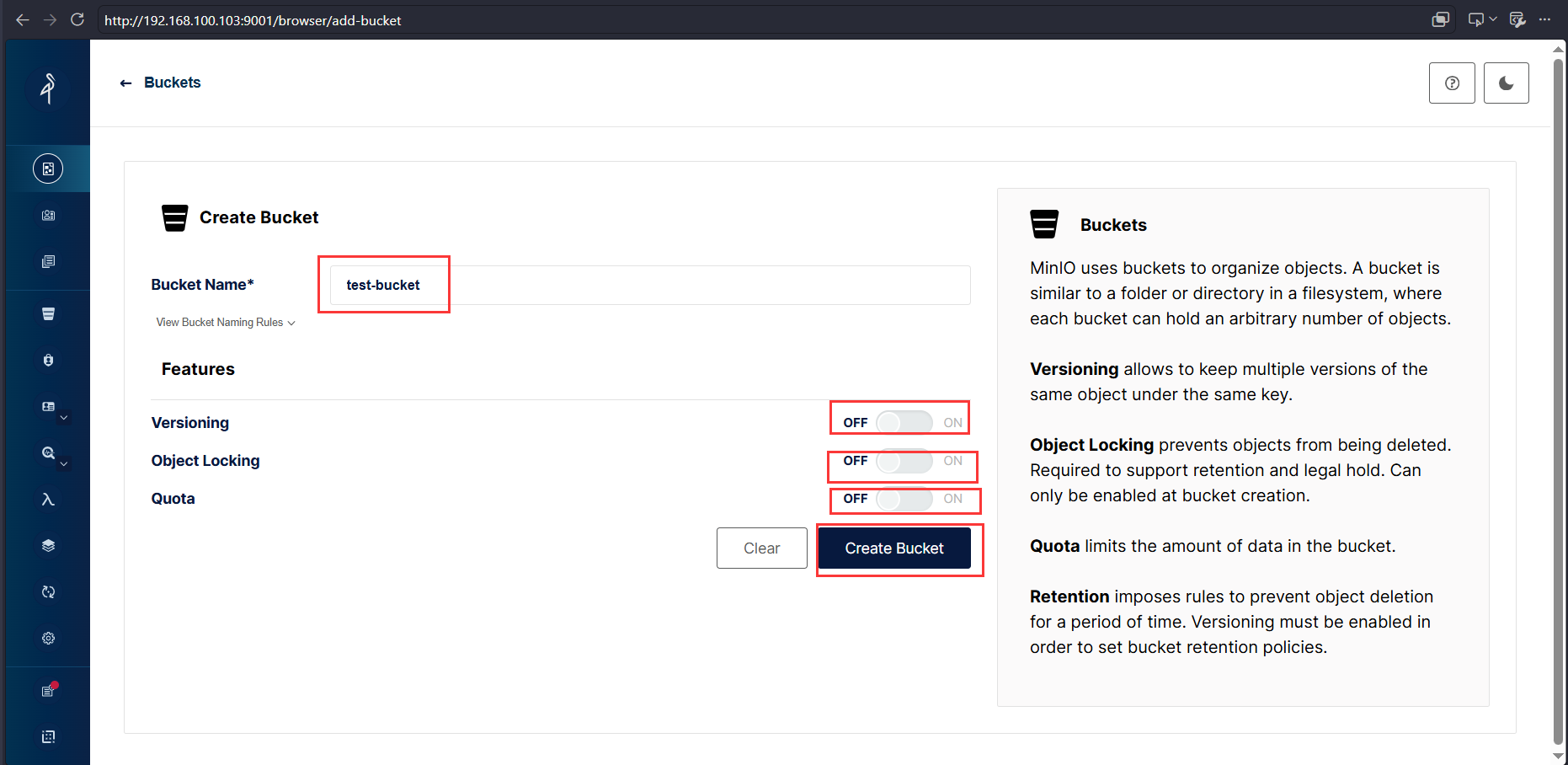Go to Buckets via sidebar bucket icon

tap(48, 314)
